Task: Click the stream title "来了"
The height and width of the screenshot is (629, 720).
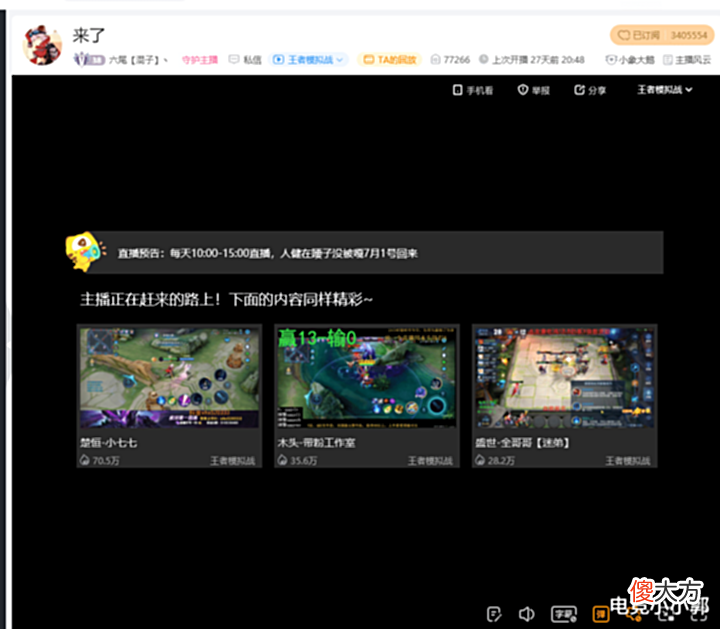Action: (x=89, y=35)
